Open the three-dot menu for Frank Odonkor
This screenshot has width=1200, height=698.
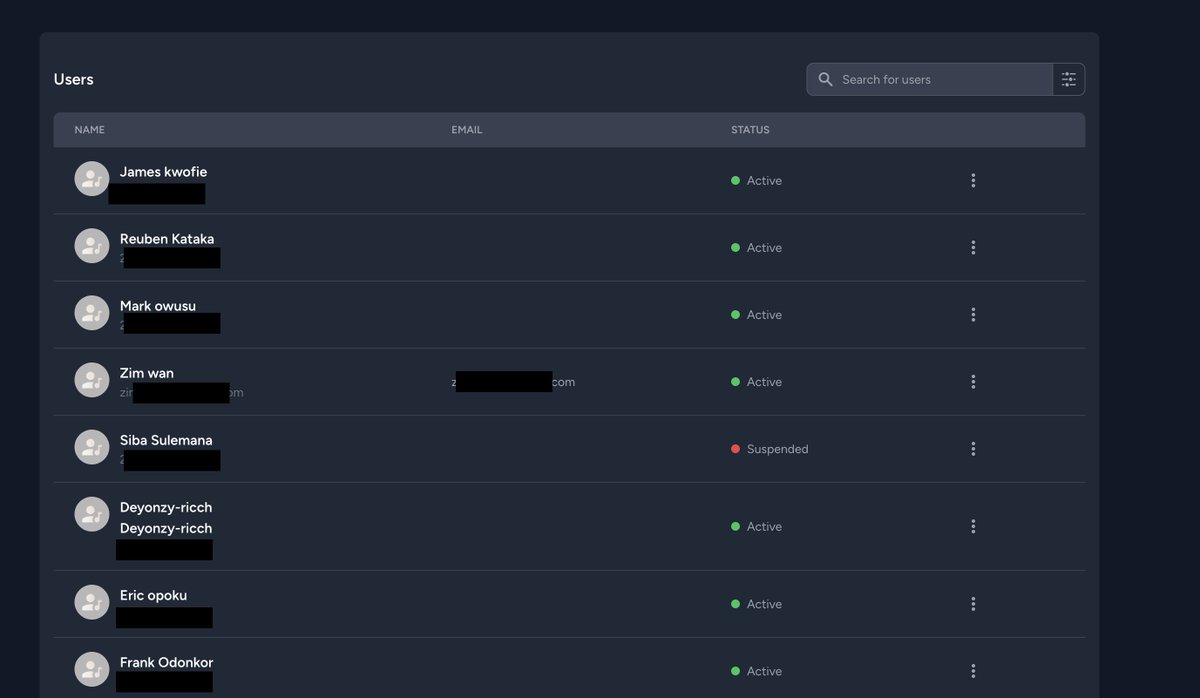[x=973, y=670]
